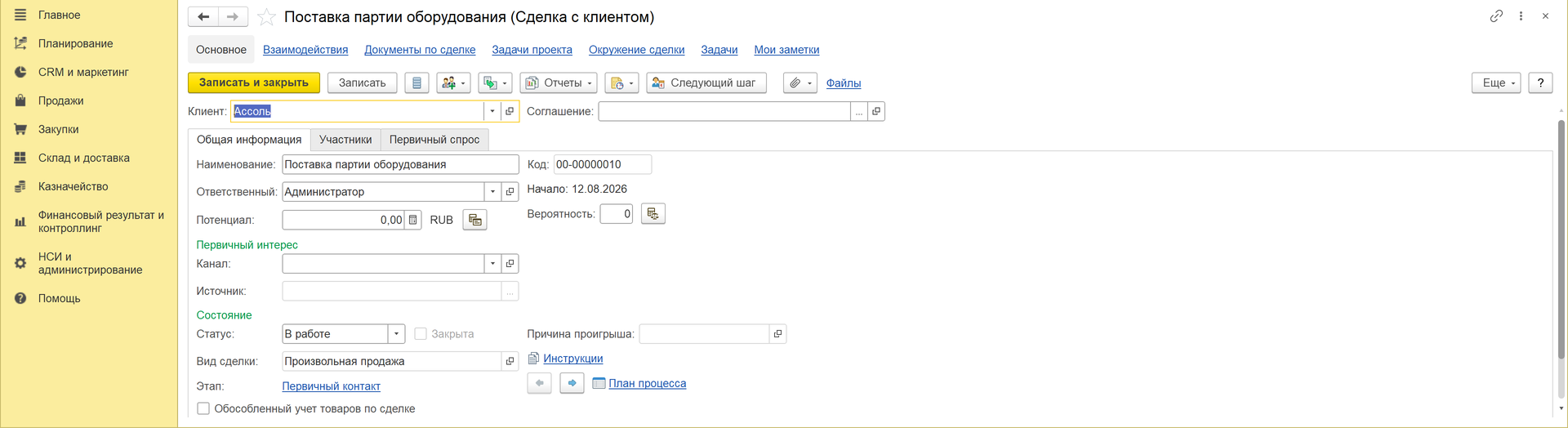Click into the Наименование text field

click(x=400, y=164)
